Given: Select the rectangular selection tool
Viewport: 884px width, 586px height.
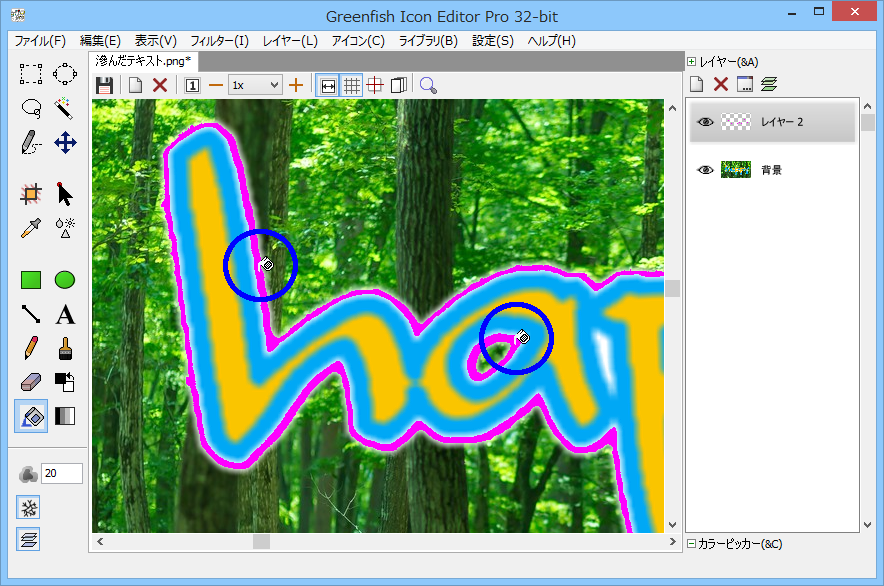Looking at the screenshot, I should coord(31,73).
